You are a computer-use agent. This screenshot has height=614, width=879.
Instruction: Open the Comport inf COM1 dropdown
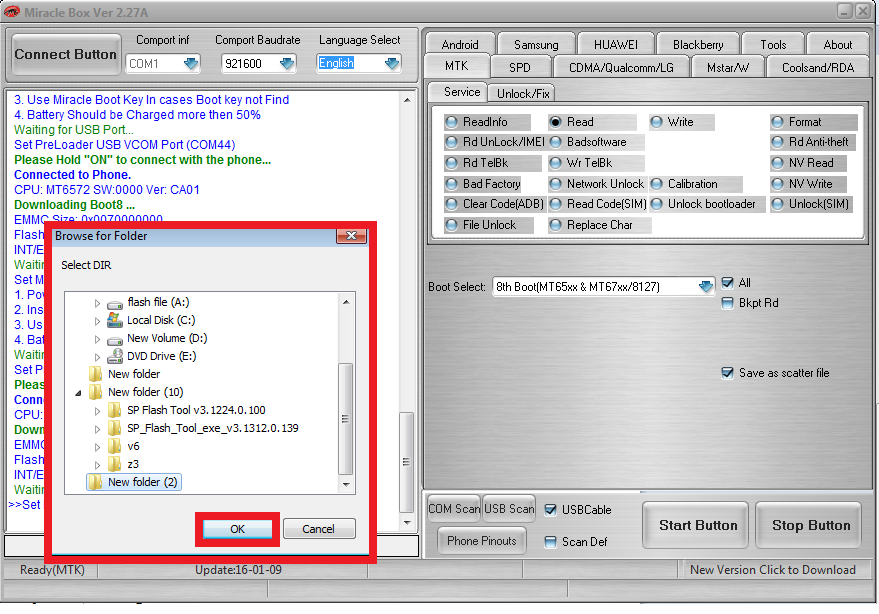(x=191, y=63)
